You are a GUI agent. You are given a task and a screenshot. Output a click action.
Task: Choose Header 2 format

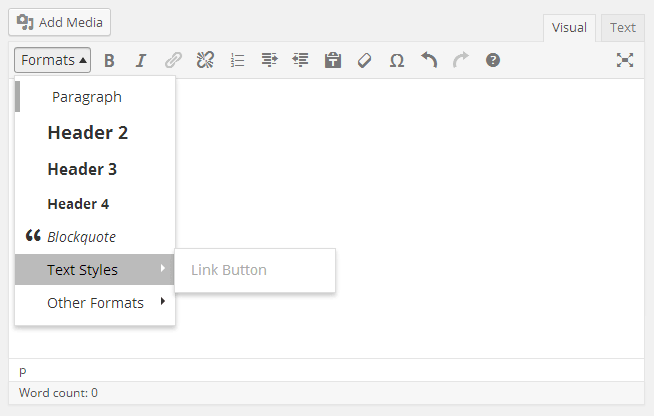tap(95, 133)
